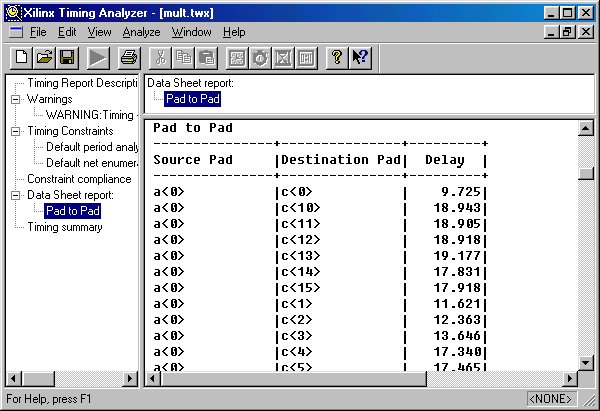Click the clock-gear analysis toolbar icon
This screenshot has height=411, width=600.
click(x=260, y=58)
